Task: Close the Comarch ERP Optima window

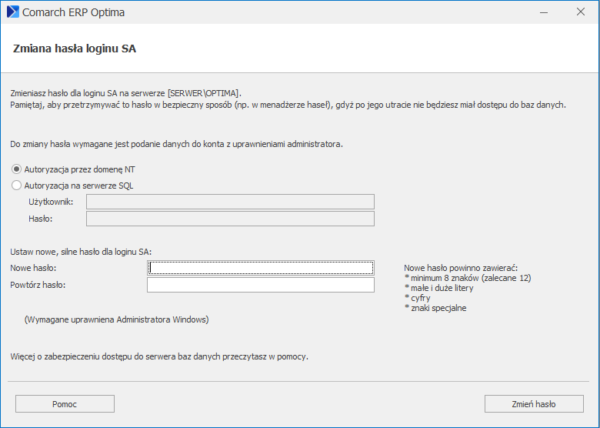Action: coord(580,12)
